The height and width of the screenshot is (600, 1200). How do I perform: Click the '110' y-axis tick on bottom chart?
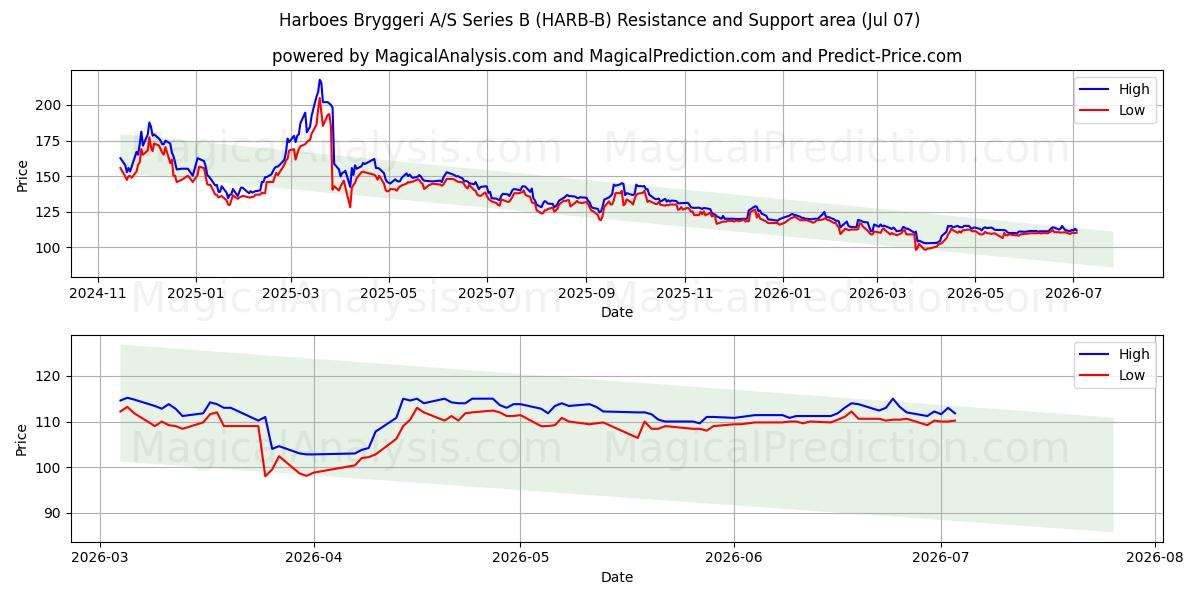click(x=50, y=422)
